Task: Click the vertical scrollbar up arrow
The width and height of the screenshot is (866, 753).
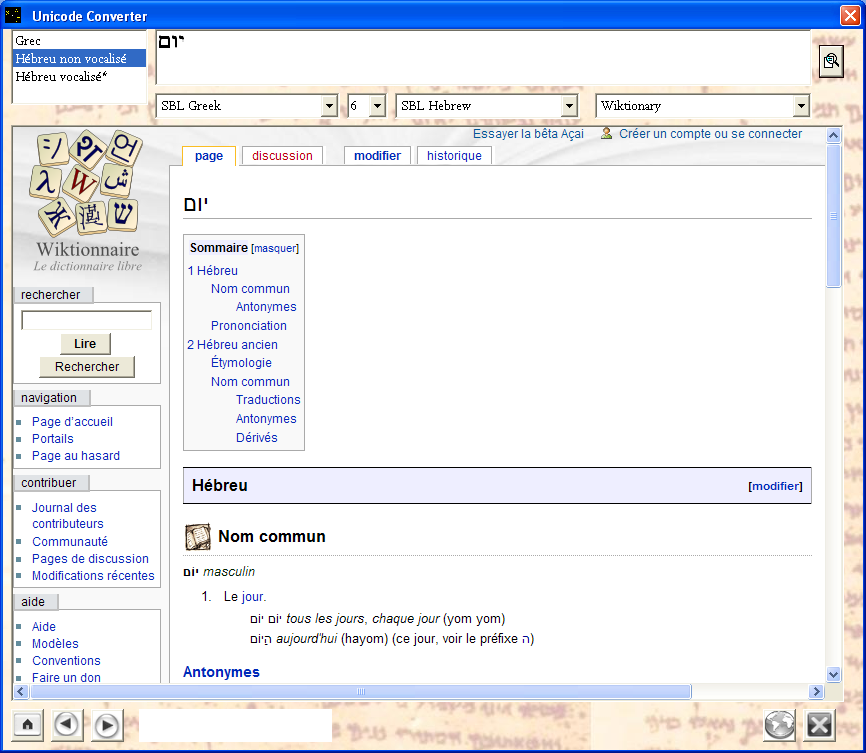Action: tap(833, 135)
